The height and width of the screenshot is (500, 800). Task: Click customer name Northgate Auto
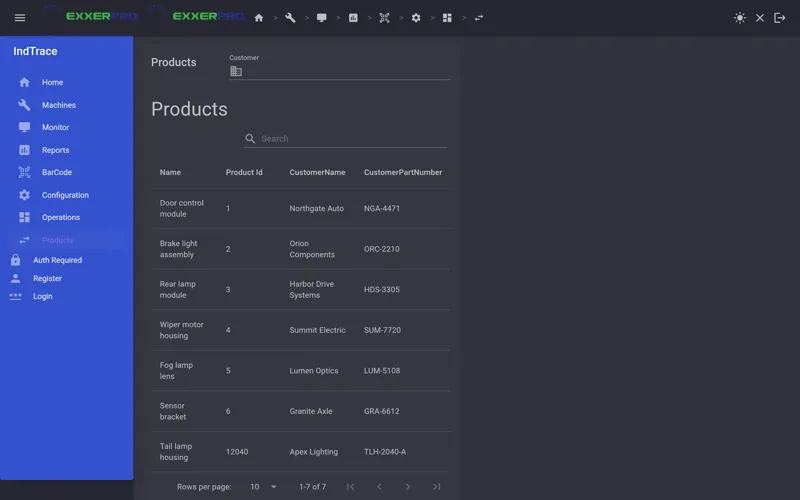coord(317,209)
